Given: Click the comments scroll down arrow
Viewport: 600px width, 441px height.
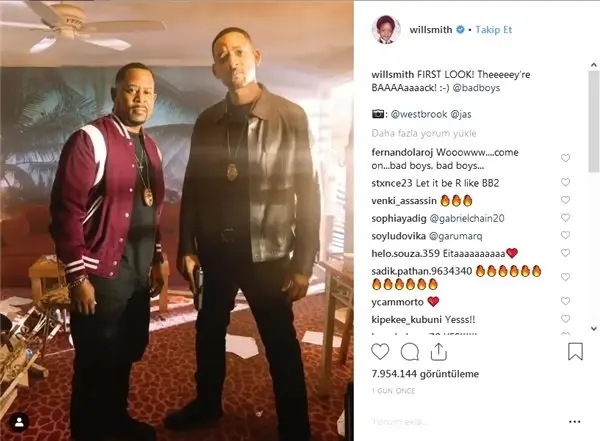Looking at the screenshot, I should point(593,328).
